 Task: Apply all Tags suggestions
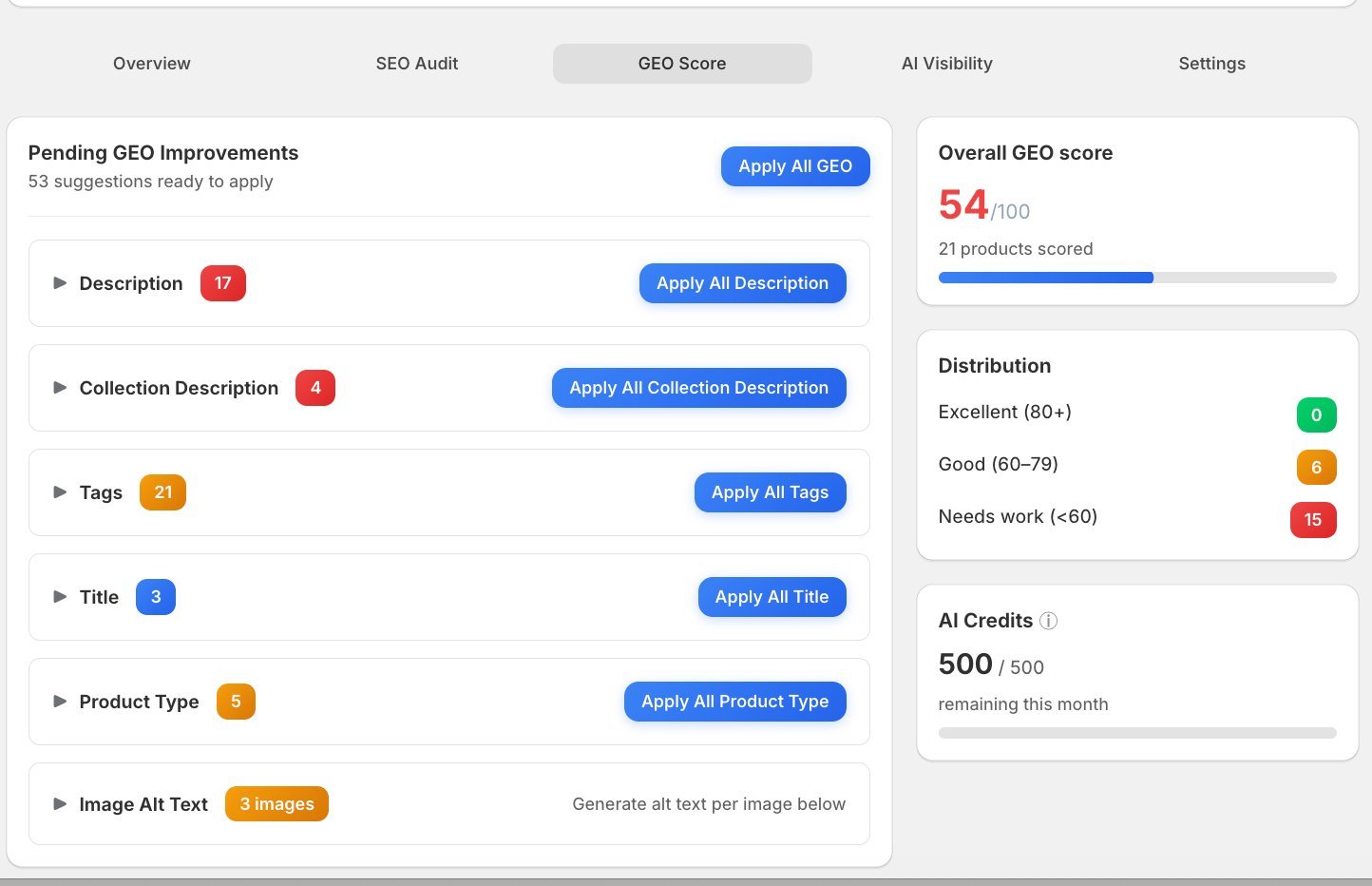770,492
